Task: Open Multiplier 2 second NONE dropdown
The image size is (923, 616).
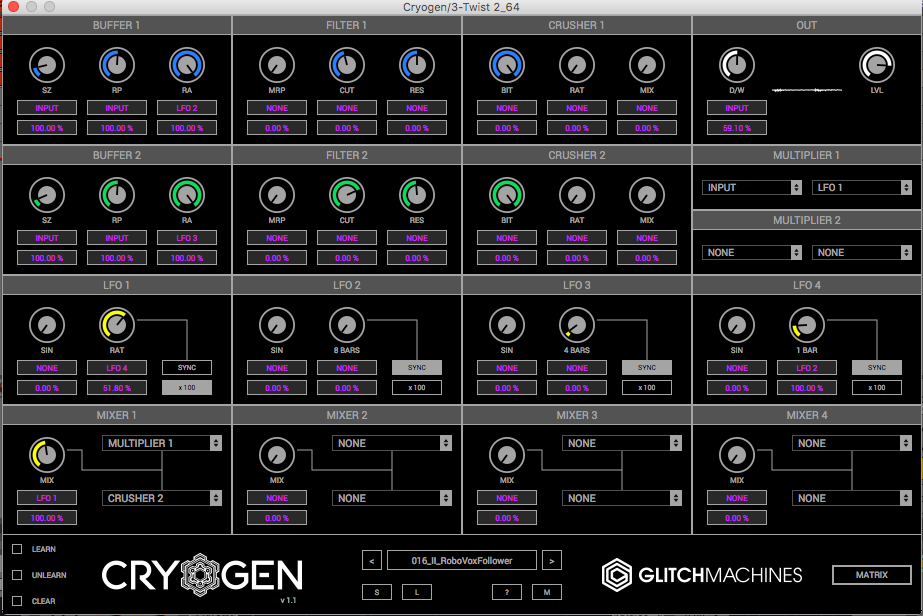Action: pyautogui.click(x=862, y=253)
